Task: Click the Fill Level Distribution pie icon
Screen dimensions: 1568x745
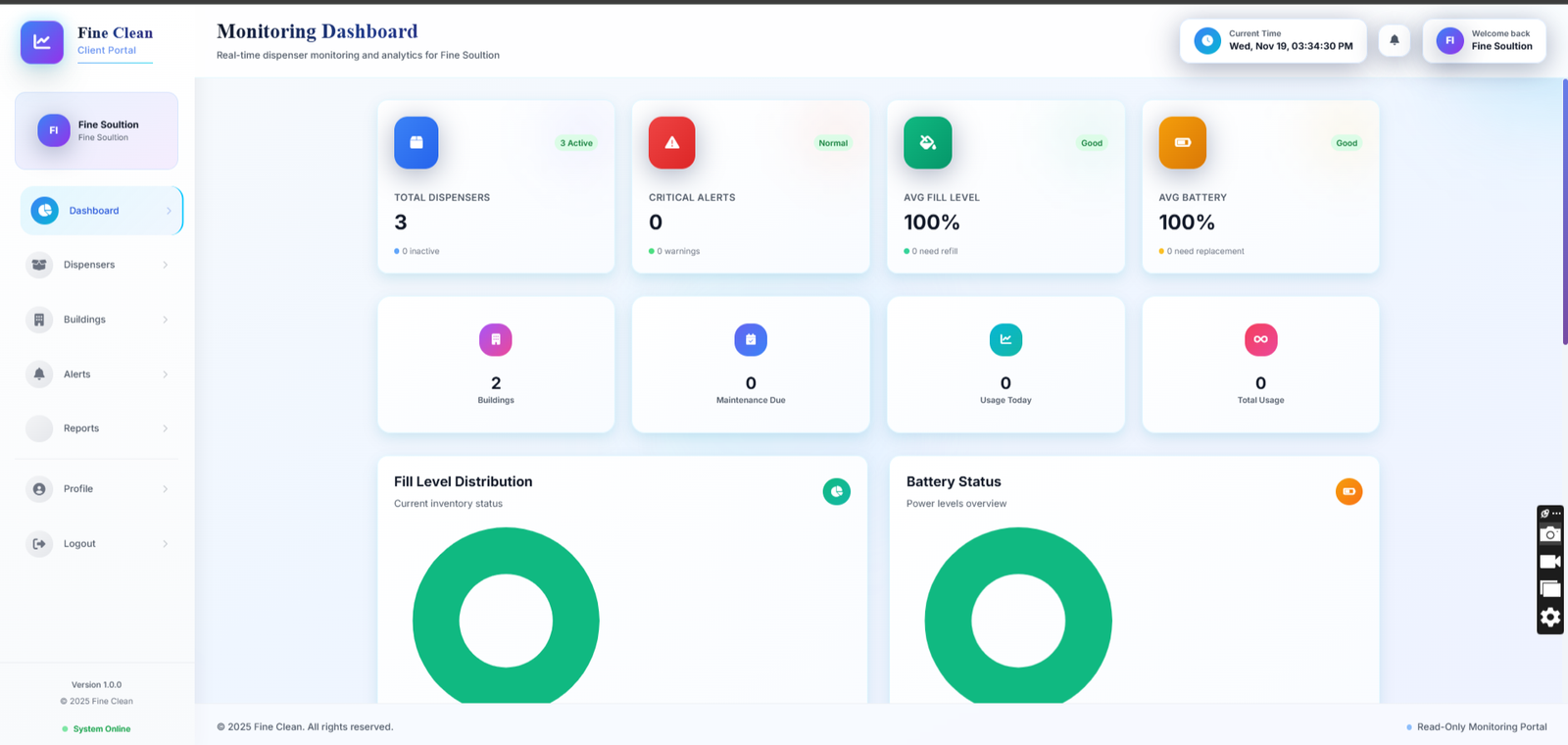Action: pyautogui.click(x=837, y=491)
